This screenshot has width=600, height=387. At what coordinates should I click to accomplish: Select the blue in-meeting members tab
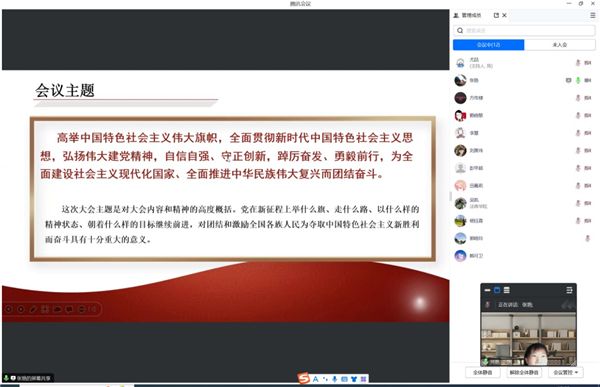pos(489,45)
